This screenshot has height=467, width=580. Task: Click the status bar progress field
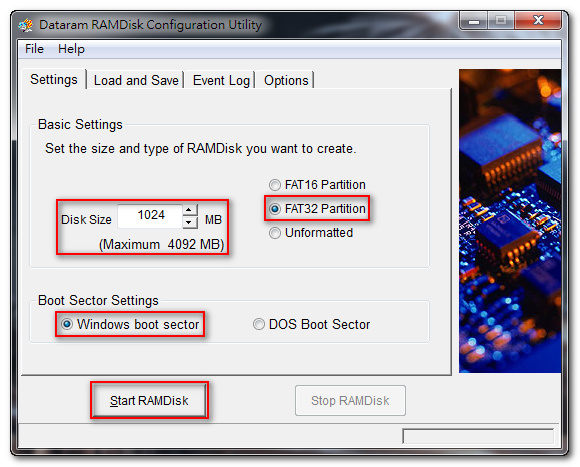[478, 436]
